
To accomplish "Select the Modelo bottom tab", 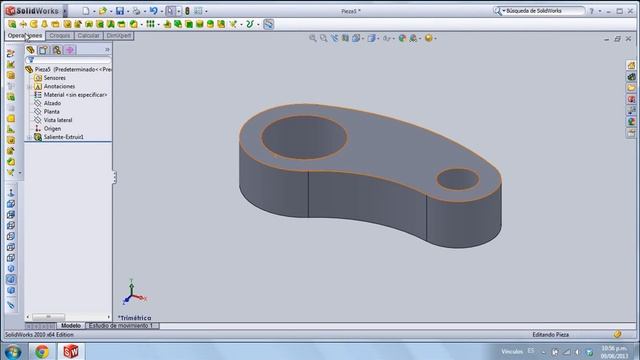I will pyautogui.click(x=71, y=326).
